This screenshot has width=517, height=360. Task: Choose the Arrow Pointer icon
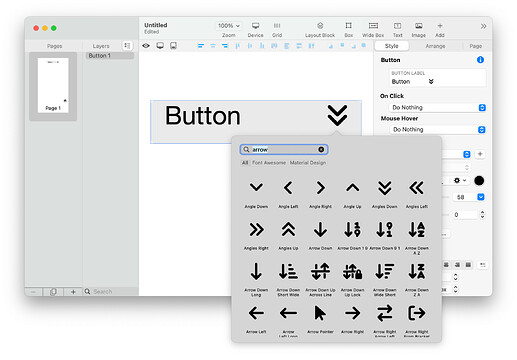pyautogui.click(x=320, y=313)
